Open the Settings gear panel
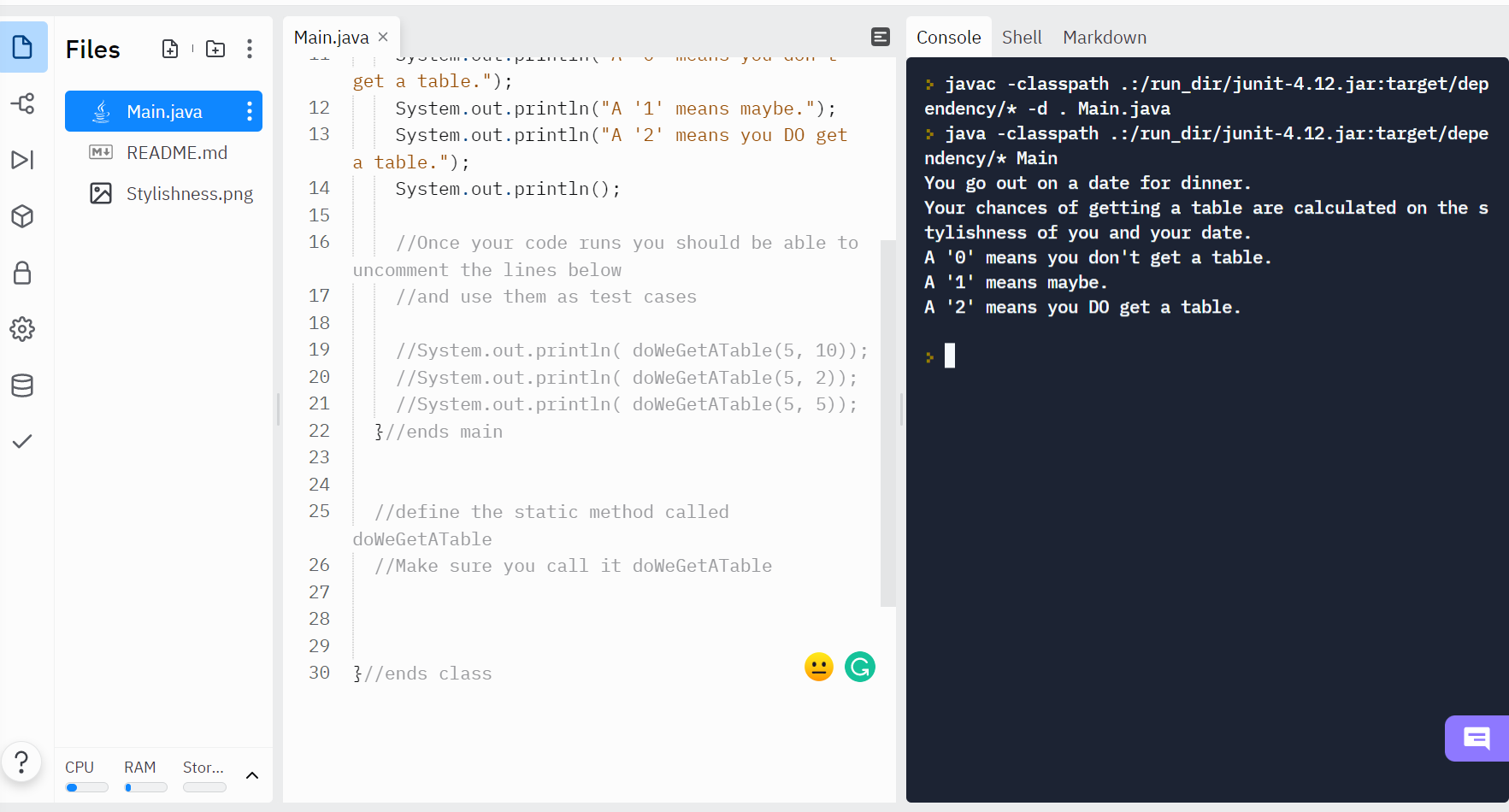 [x=23, y=329]
